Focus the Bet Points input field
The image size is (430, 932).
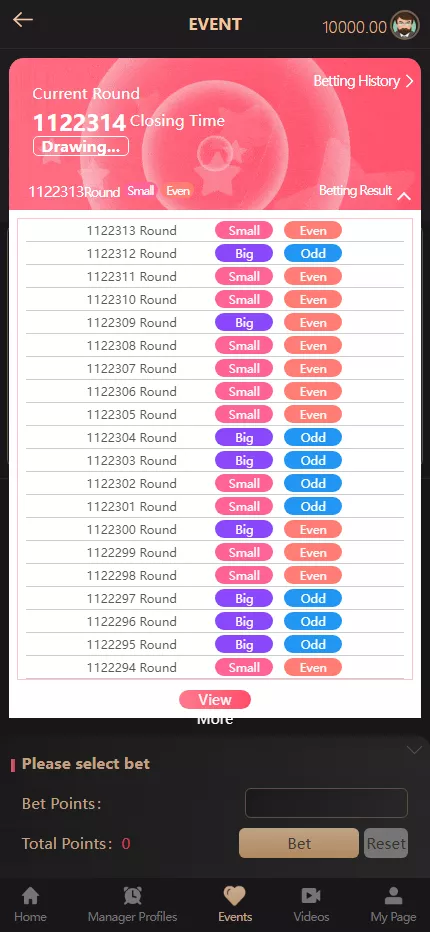click(327, 803)
